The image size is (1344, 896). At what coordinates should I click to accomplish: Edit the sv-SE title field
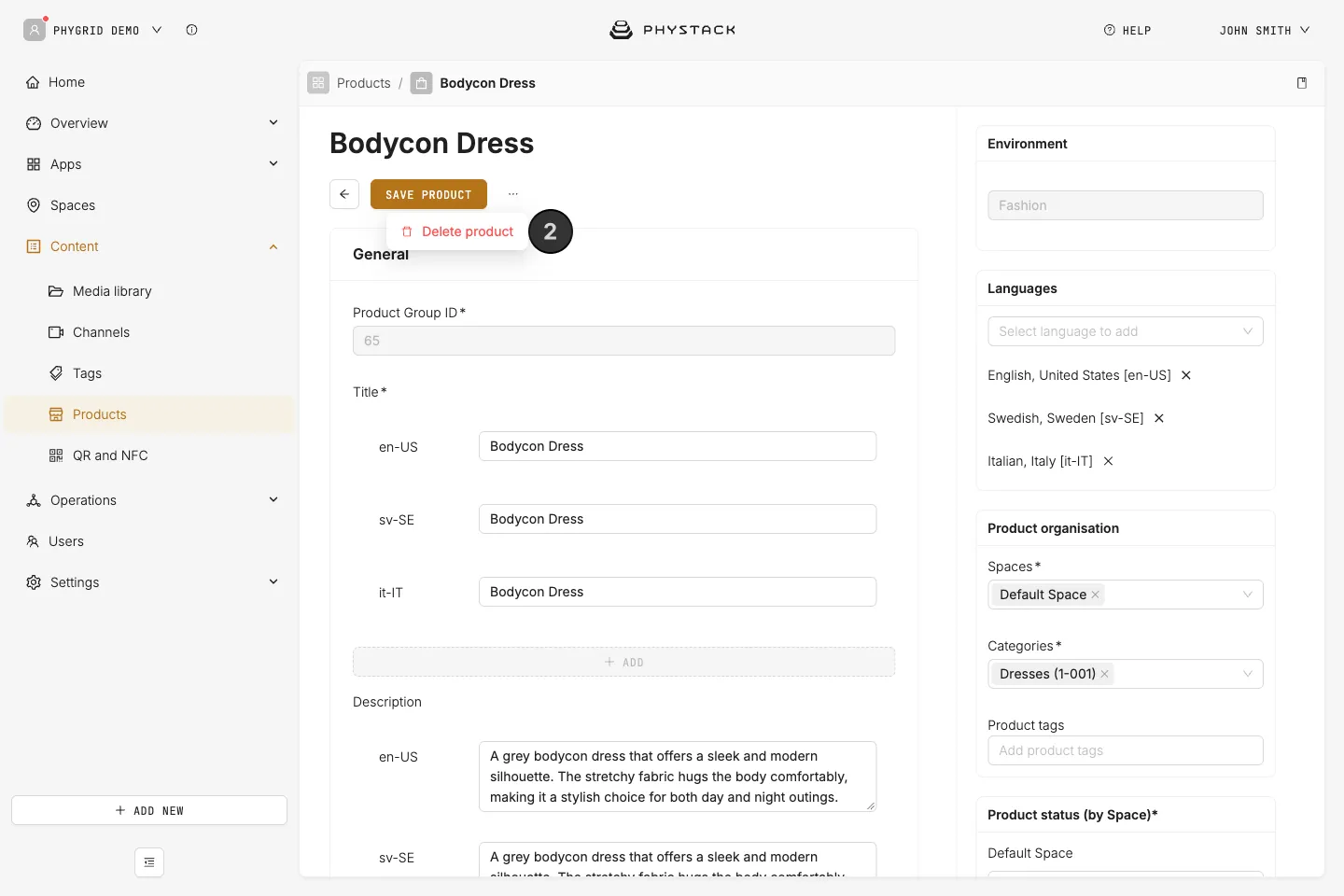(678, 519)
